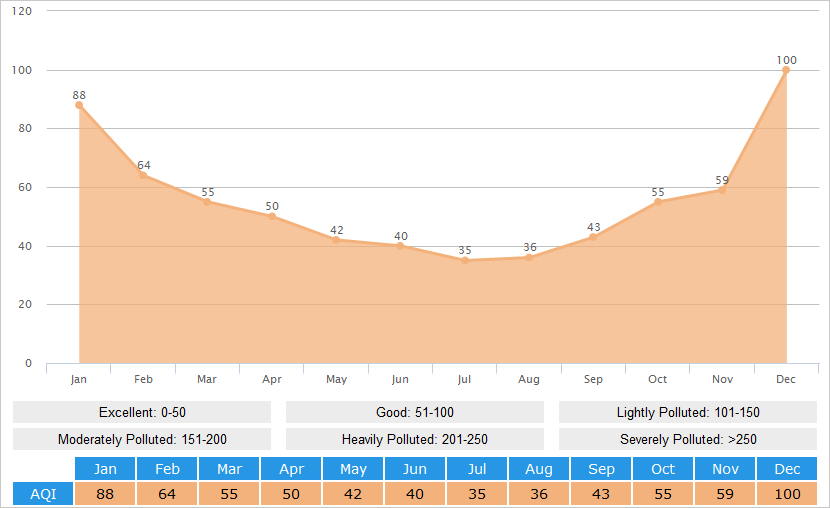Screen dimensions: 830x508
Task: Click the Sep table header cell
Action: [601, 469]
